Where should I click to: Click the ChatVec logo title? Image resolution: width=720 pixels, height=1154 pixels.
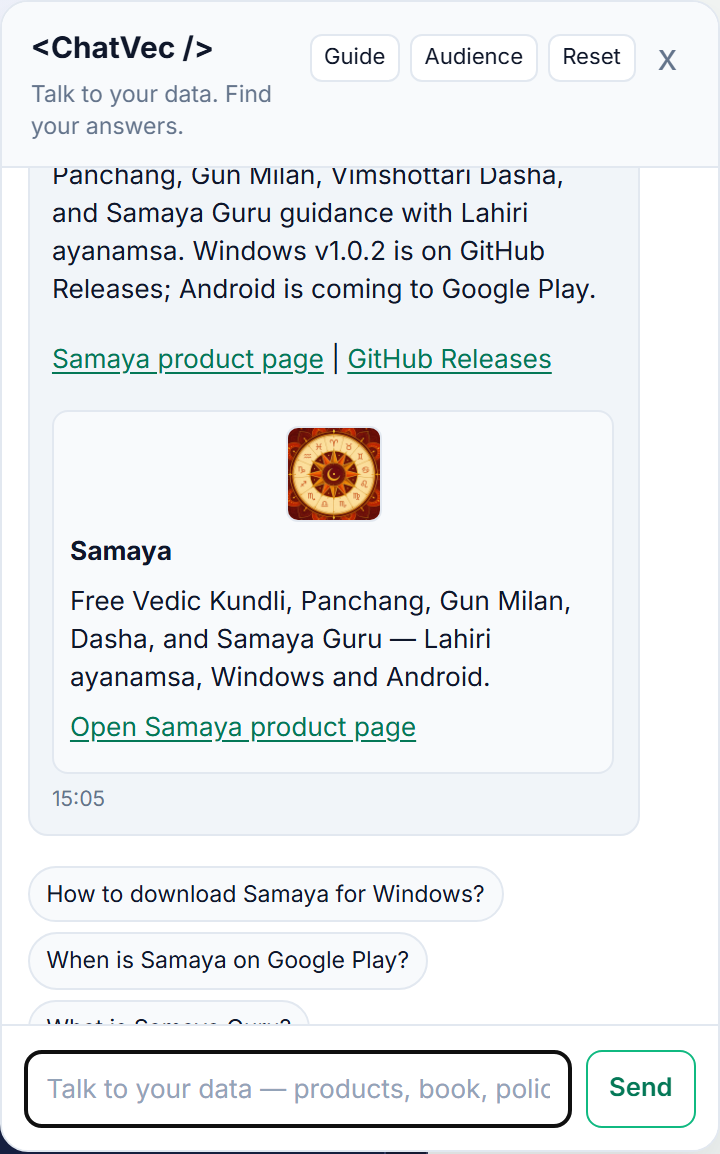tap(122, 49)
